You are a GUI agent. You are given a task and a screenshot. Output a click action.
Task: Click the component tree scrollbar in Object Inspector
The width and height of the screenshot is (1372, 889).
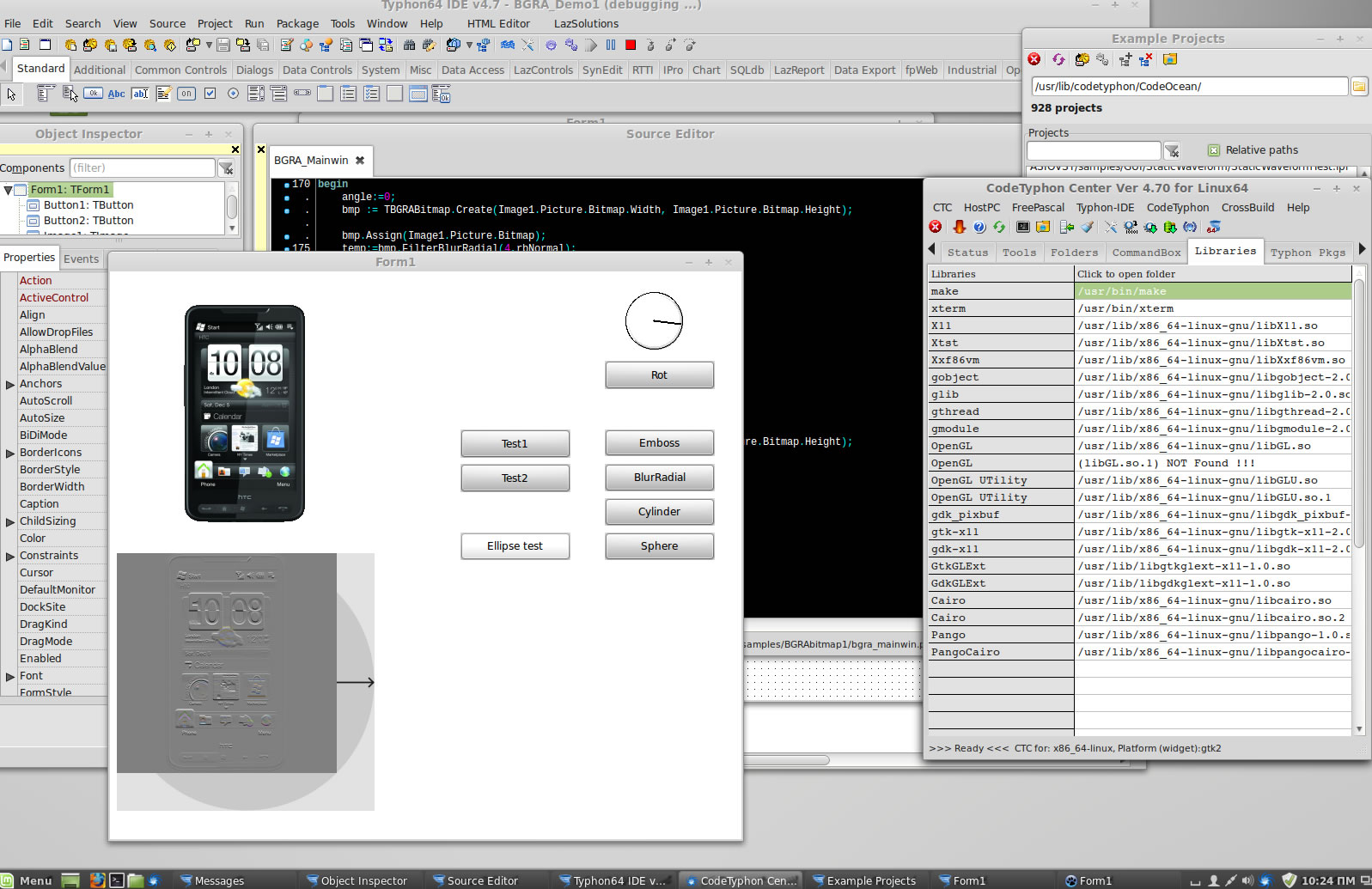(232, 207)
